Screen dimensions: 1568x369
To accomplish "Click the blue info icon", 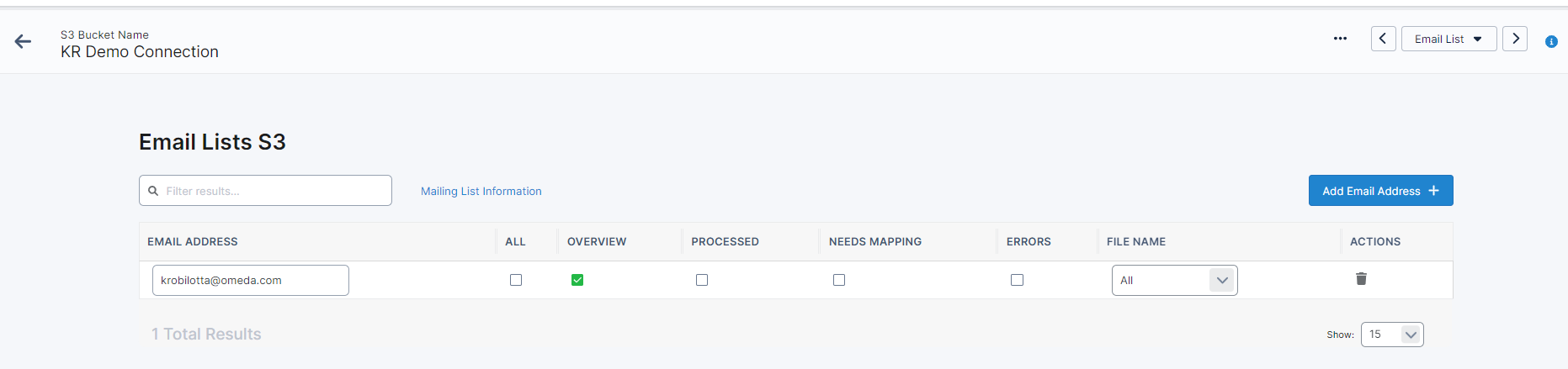I will point(1551,42).
